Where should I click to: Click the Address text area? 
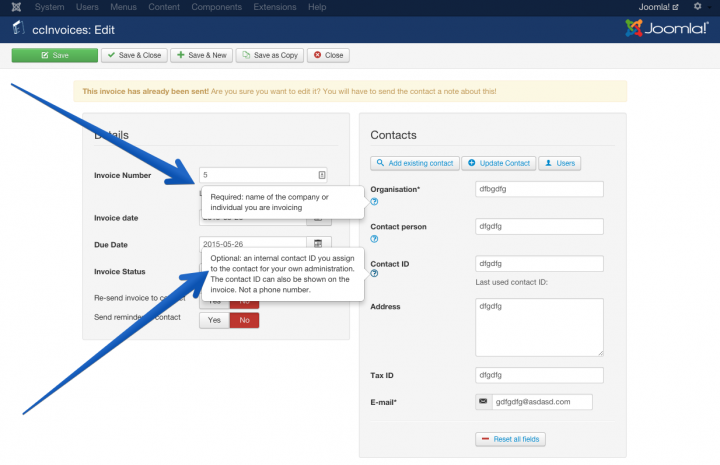(x=539, y=327)
